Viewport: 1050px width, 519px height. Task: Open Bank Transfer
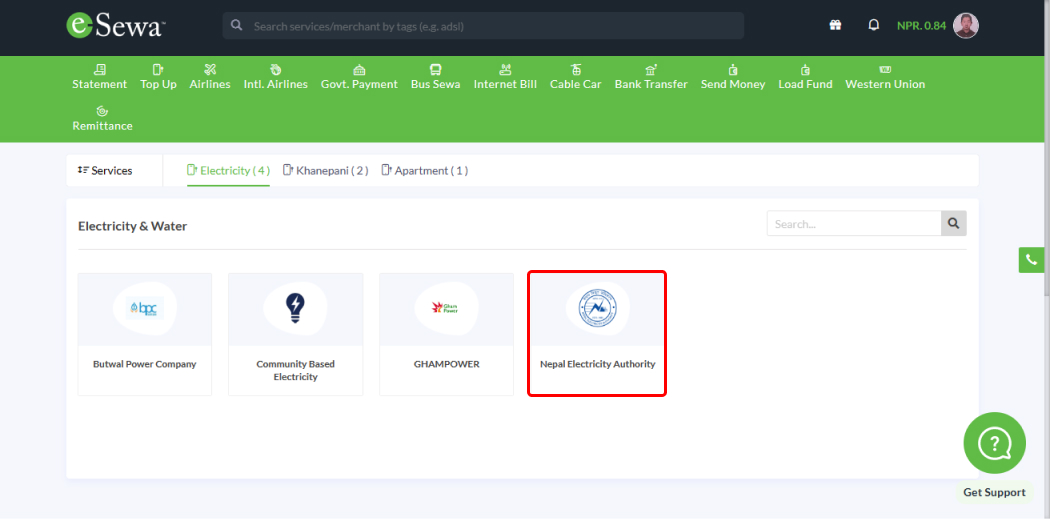pos(651,77)
